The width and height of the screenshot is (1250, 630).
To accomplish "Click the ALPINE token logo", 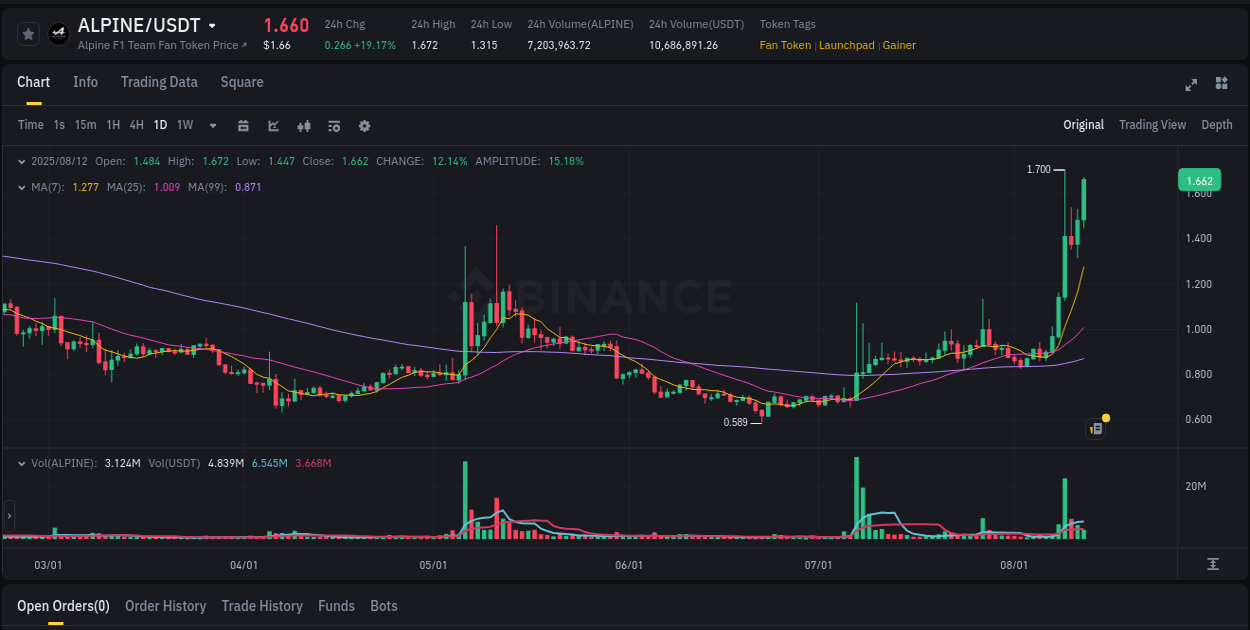I will 58,33.
